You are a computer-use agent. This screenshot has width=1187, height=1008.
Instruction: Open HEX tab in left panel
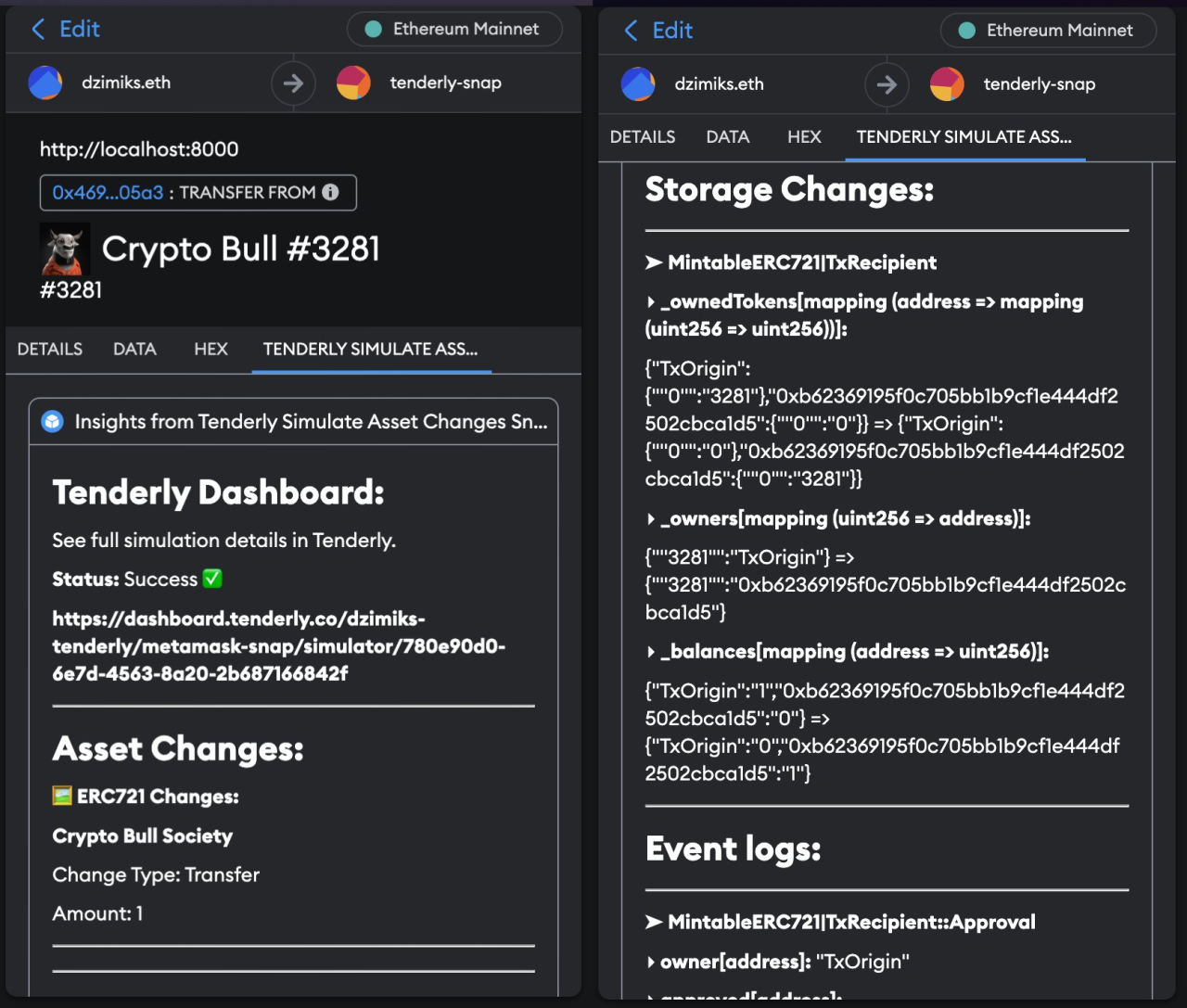(x=211, y=349)
